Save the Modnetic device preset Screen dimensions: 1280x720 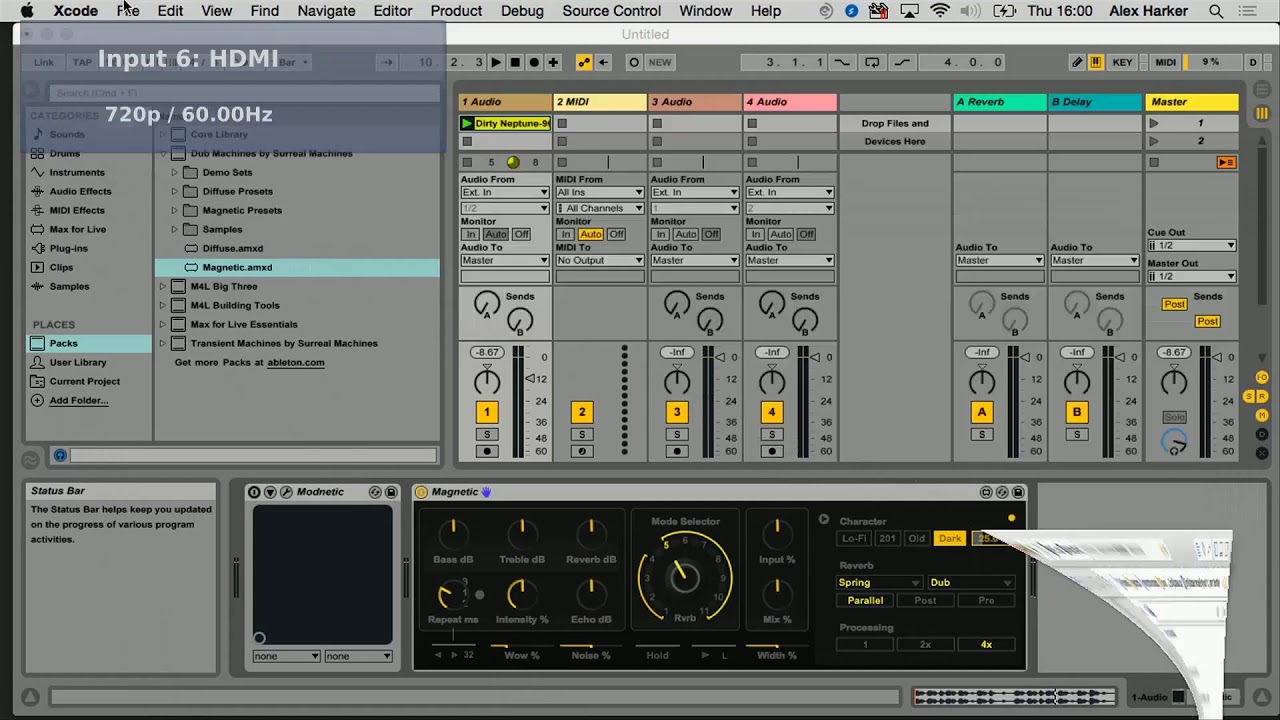[x=391, y=492]
